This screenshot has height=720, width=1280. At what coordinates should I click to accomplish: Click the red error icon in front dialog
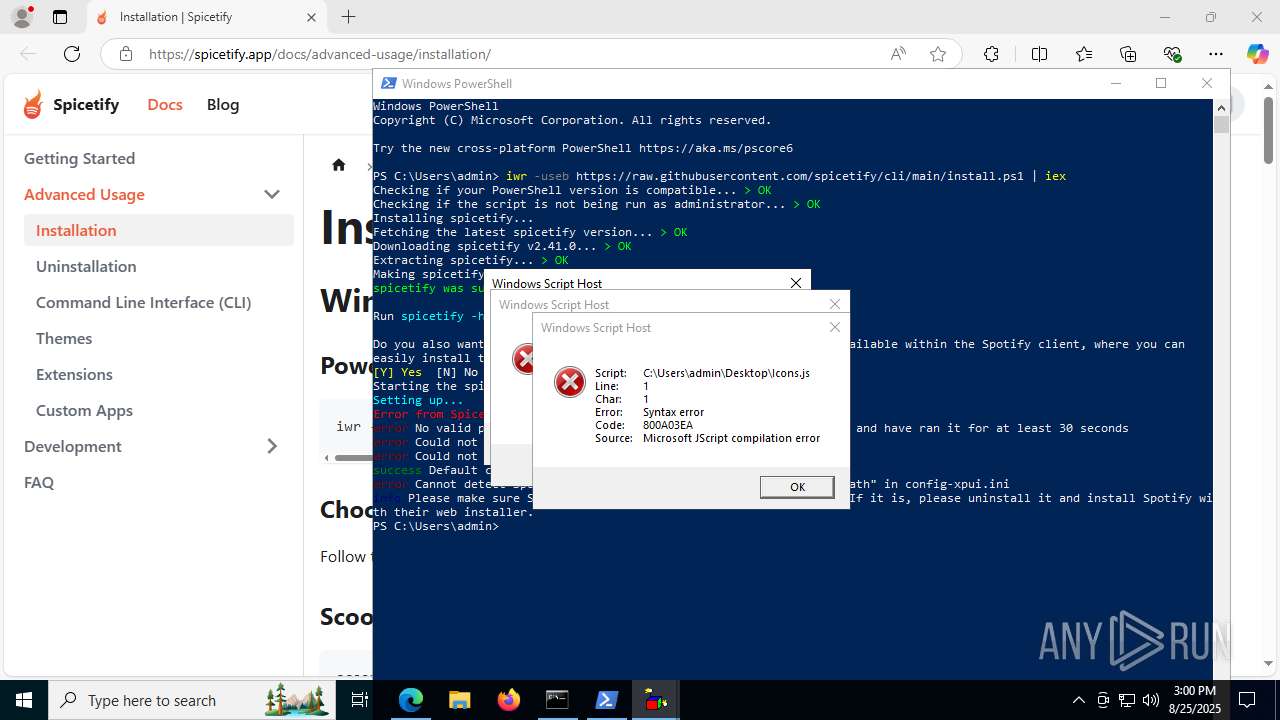(569, 381)
